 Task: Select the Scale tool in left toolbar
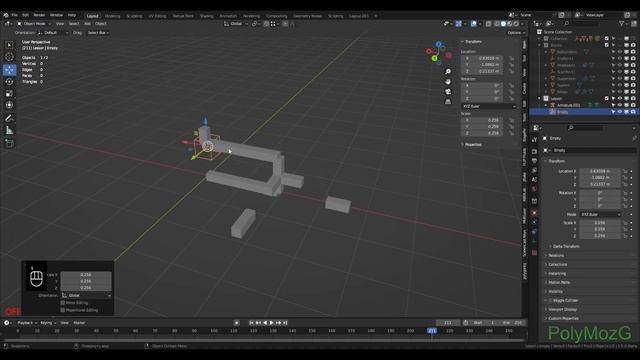[x=9, y=93]
